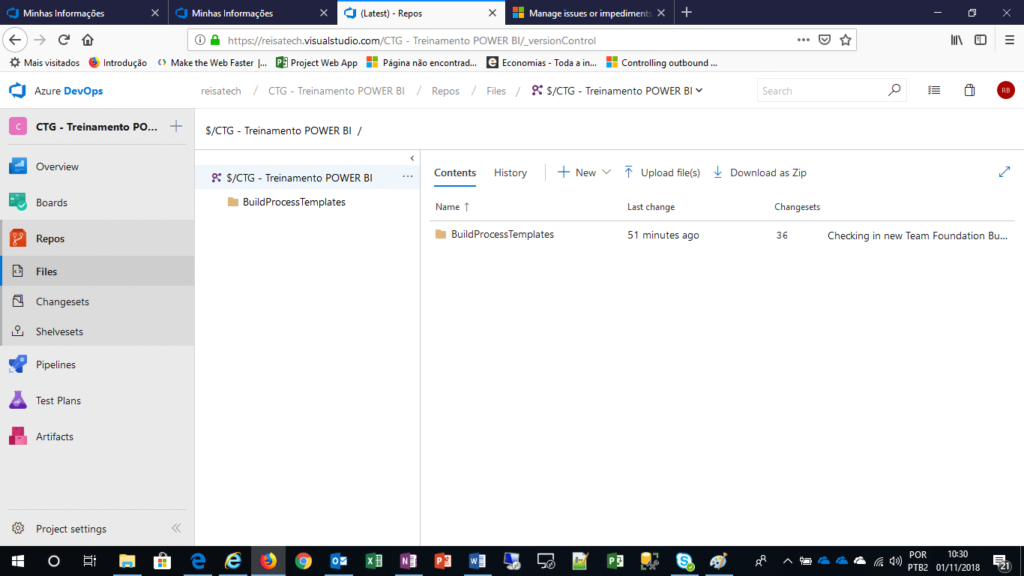Collapse the left navigation sidebar
Image resolution: width=1024 pixels, height=576 pixels.
(176, 528)
